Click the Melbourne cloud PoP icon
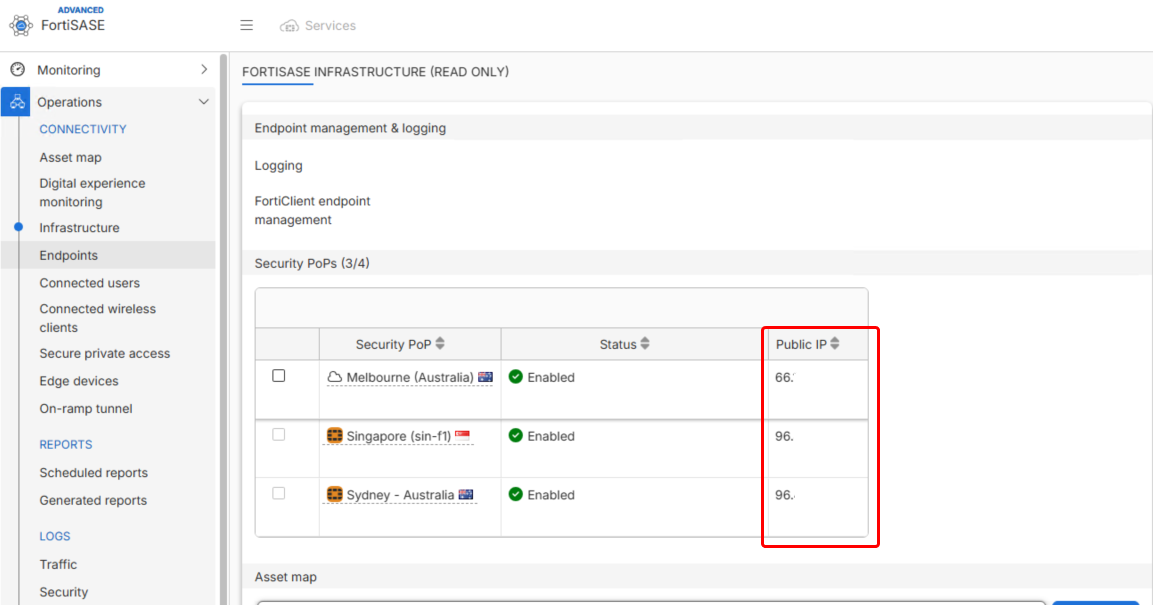Screen dimensions: 1153x605 [335, 377]
